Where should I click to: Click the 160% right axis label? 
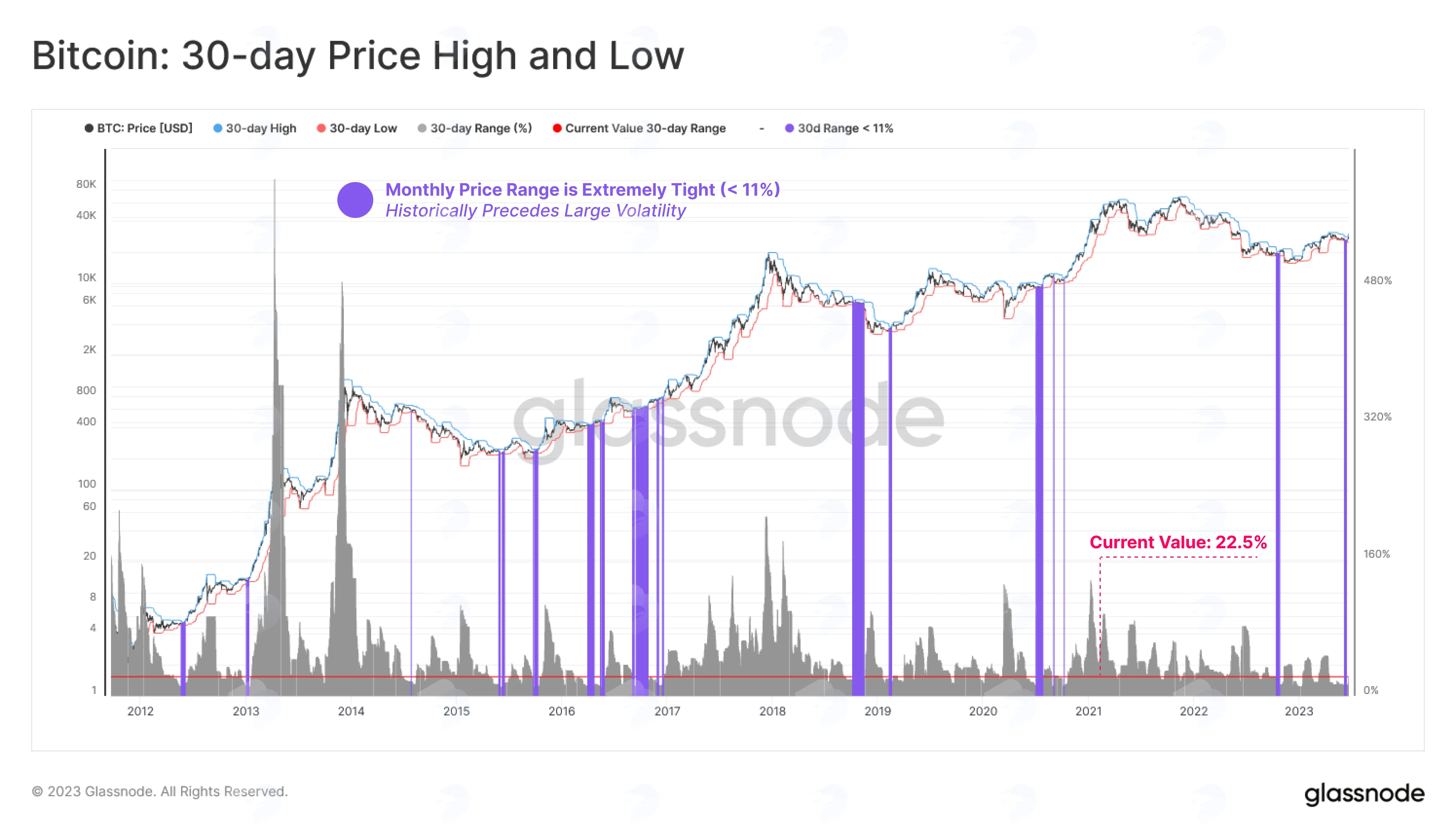[1376, 554]
